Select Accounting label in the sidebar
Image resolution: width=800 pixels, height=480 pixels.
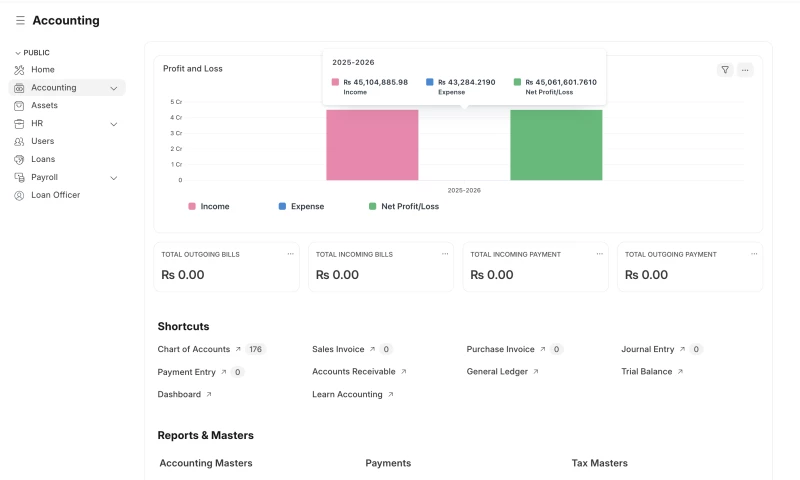(54, 87)
